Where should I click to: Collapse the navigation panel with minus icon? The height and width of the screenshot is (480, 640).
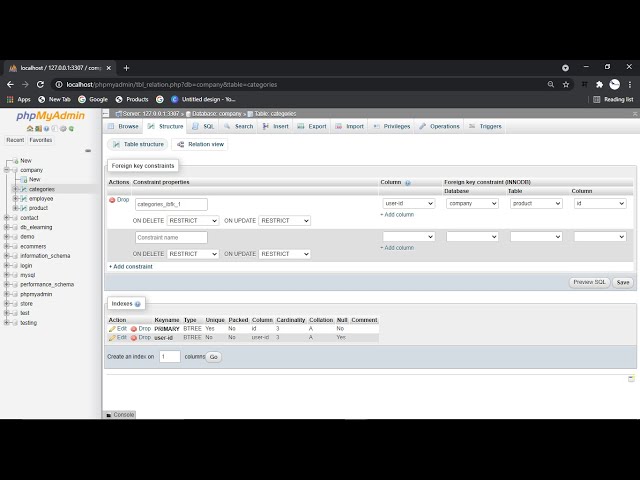click(88, 151)
